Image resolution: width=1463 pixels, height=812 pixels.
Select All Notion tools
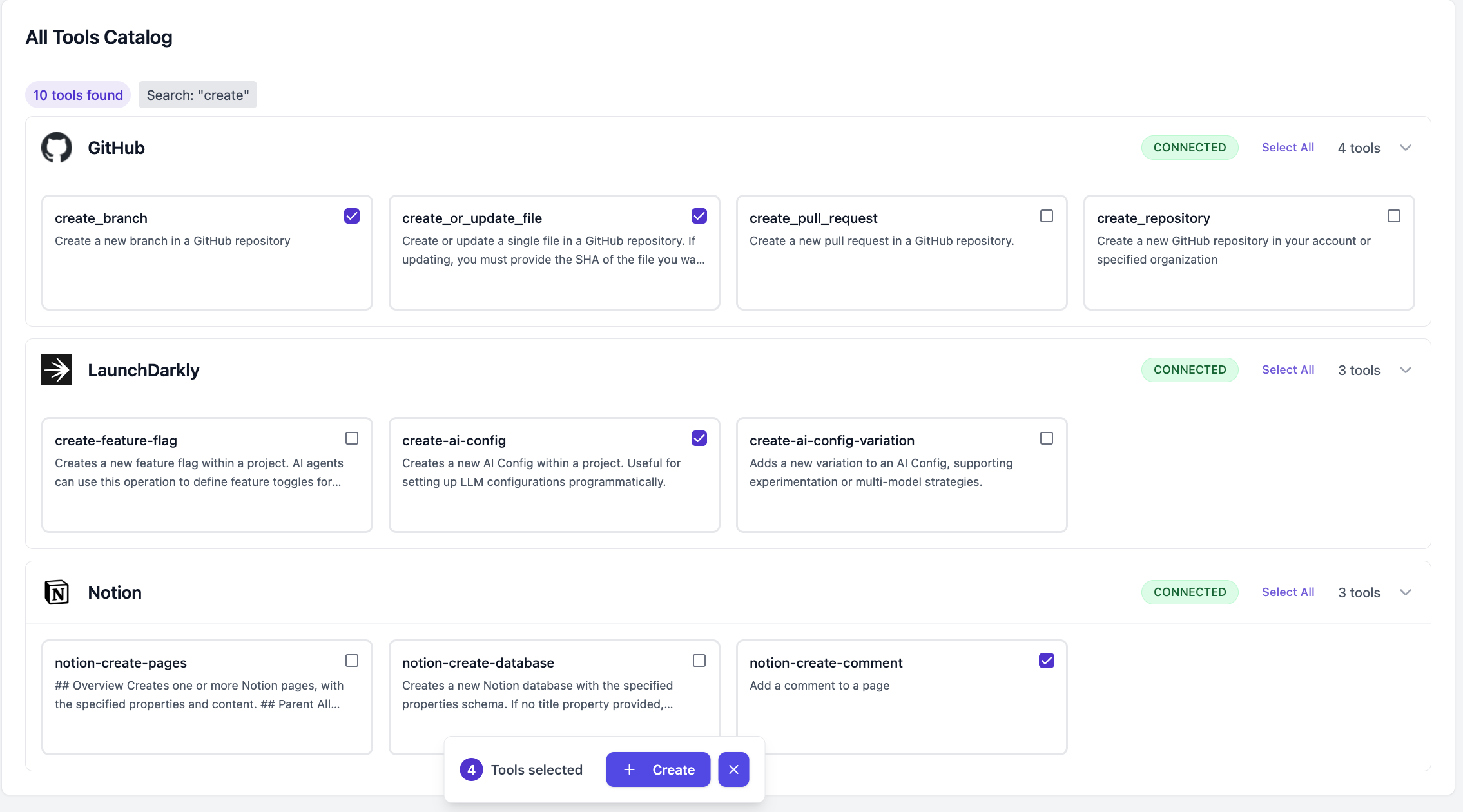click(1288, 592)
